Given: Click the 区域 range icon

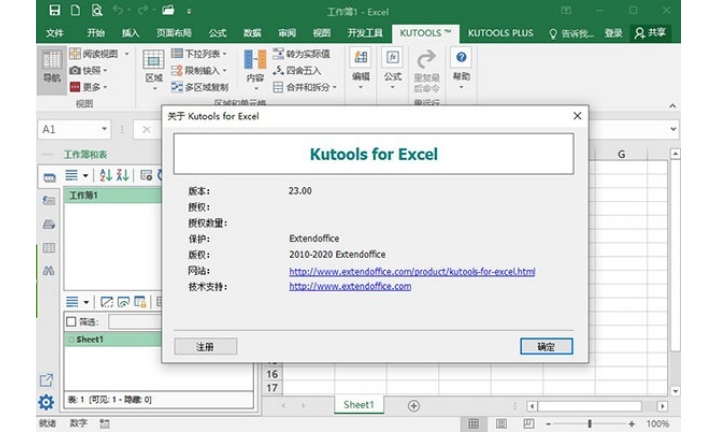Looking at the screenshot, I should click(153, 60).
